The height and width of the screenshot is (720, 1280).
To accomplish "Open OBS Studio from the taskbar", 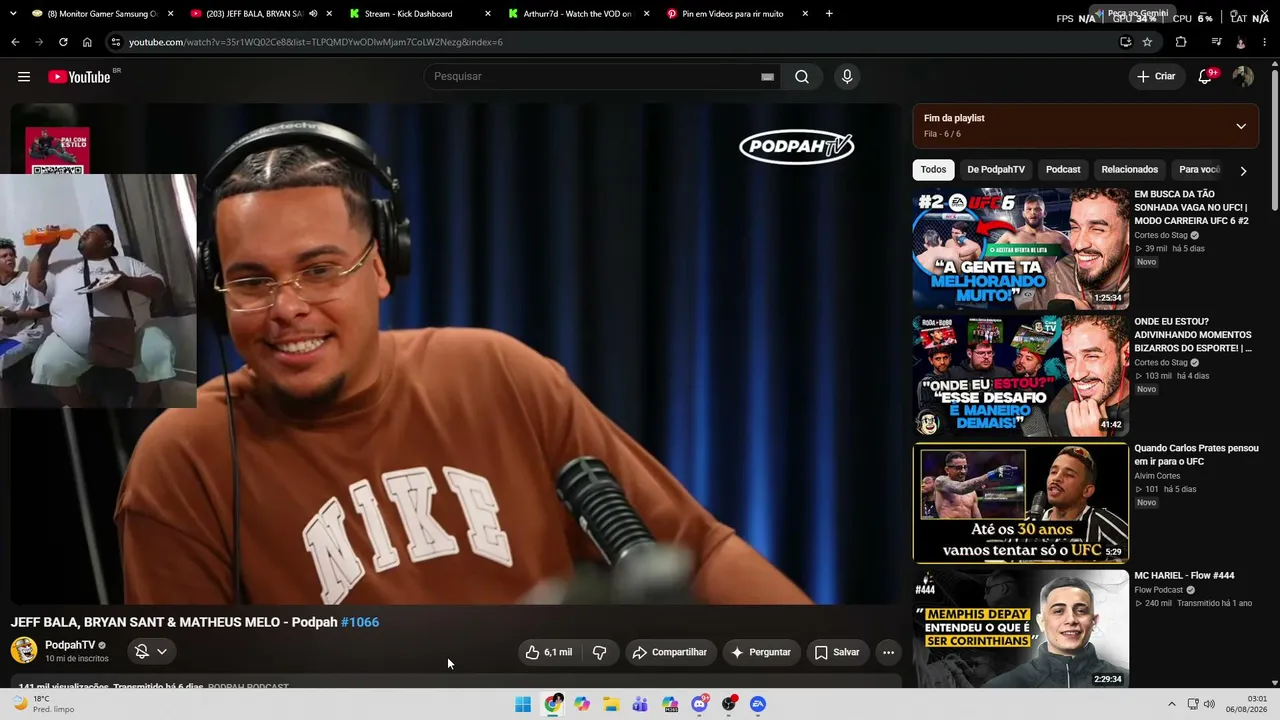I will pos(729,704).
